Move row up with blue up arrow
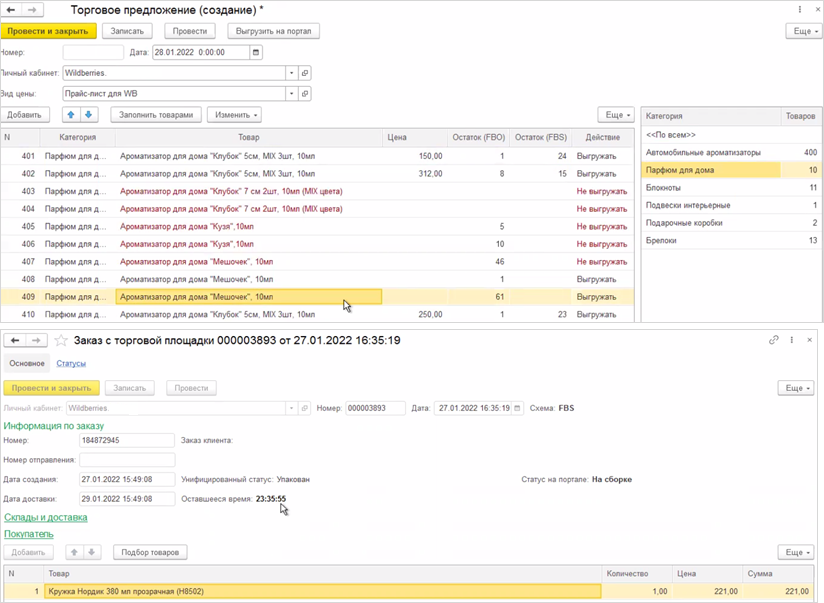Image resolution: width=824 pixels, height=603 pixels. 71,115
